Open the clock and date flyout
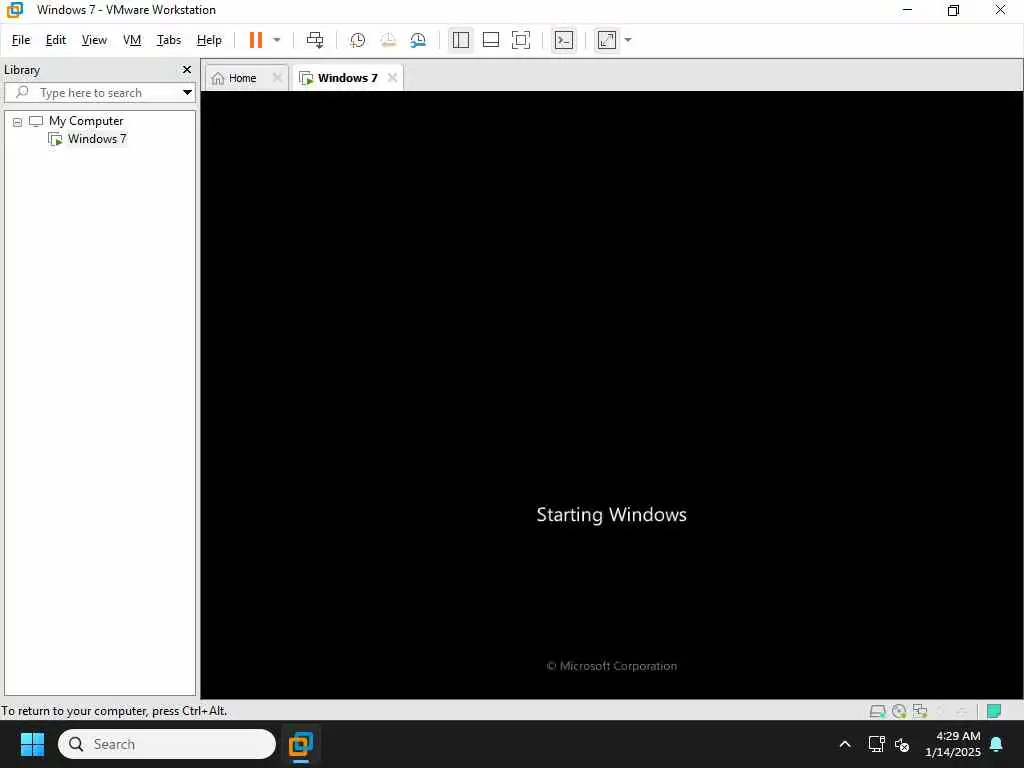The image size is (1024, 768). pyautogui.click(x=952, y=744)
